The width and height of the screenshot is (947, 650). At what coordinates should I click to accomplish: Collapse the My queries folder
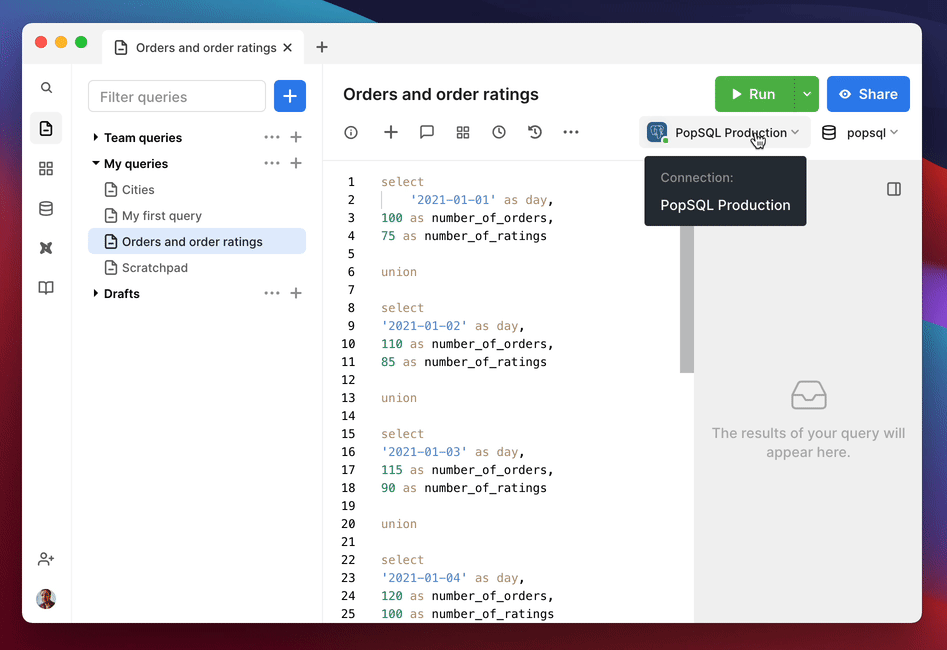tap(95, 163)
